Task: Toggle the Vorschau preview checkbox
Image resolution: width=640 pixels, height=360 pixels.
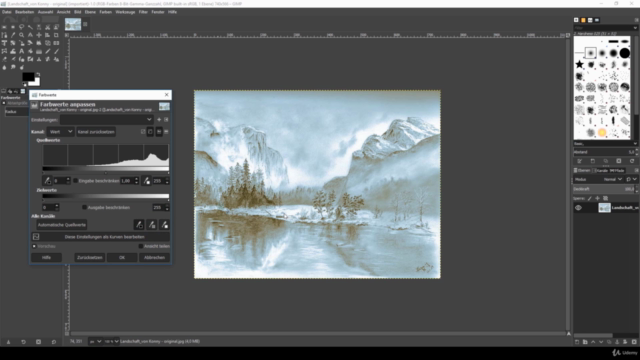Action: point(34,246)
